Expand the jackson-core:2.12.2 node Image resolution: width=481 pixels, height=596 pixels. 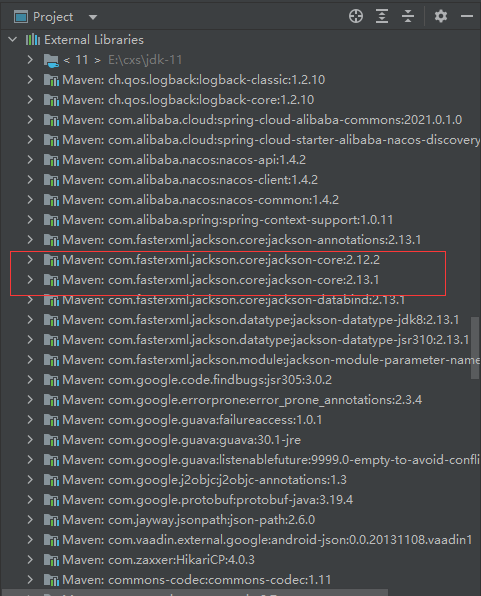click(30, 260)
